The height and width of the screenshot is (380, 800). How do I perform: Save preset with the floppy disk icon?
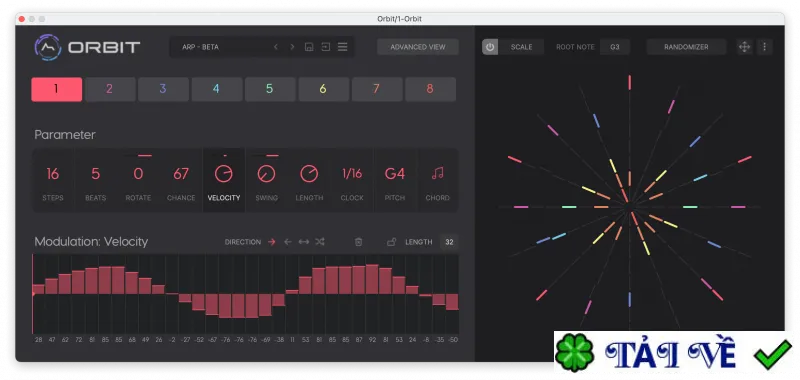pos(309,47)
